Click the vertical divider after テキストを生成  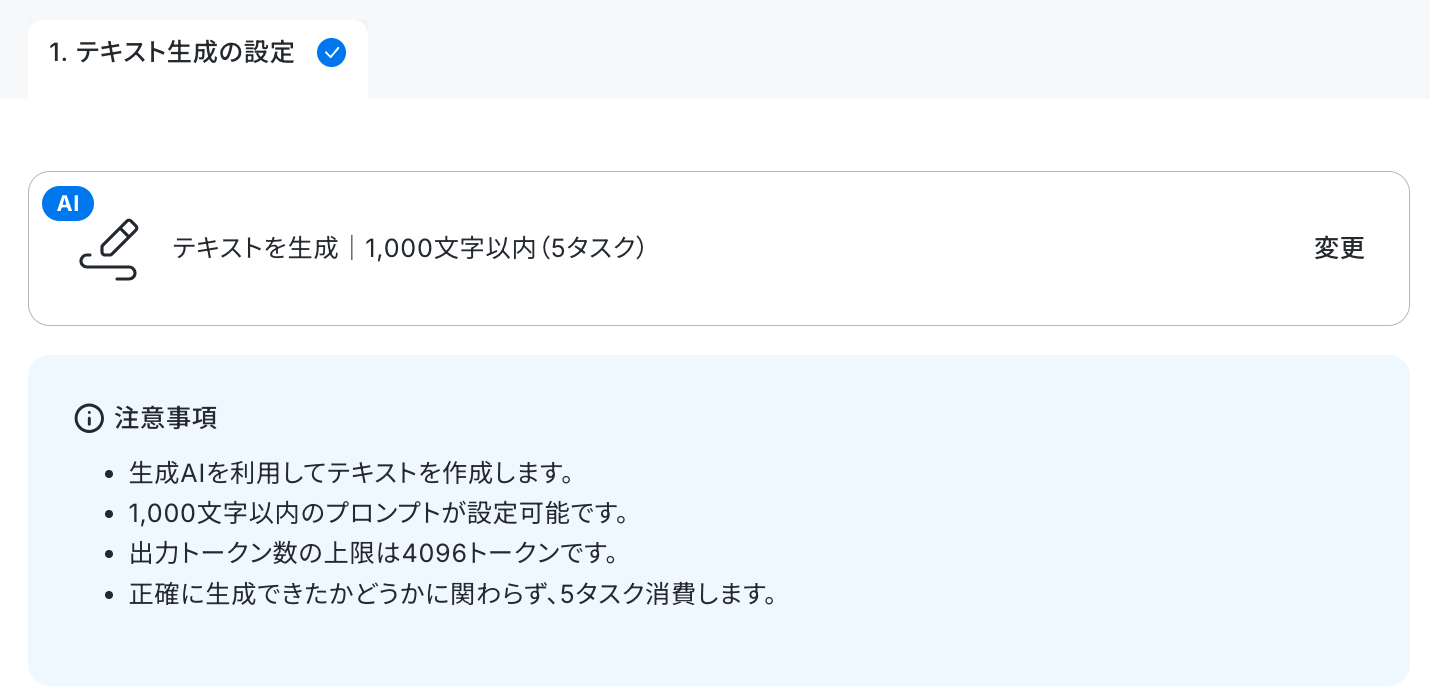click(352, 248)
